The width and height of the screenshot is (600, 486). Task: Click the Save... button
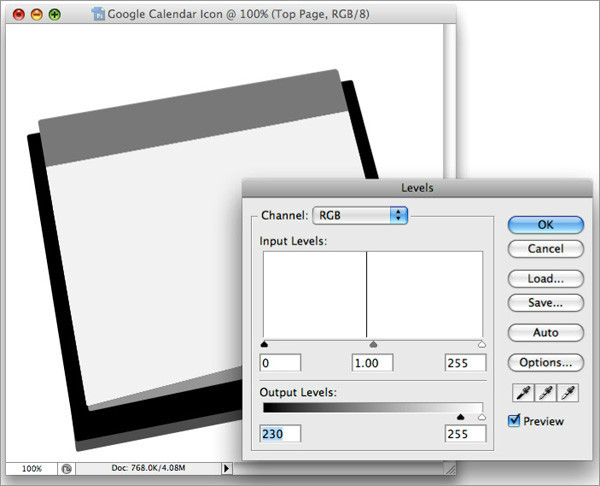(x=545, y=301)
